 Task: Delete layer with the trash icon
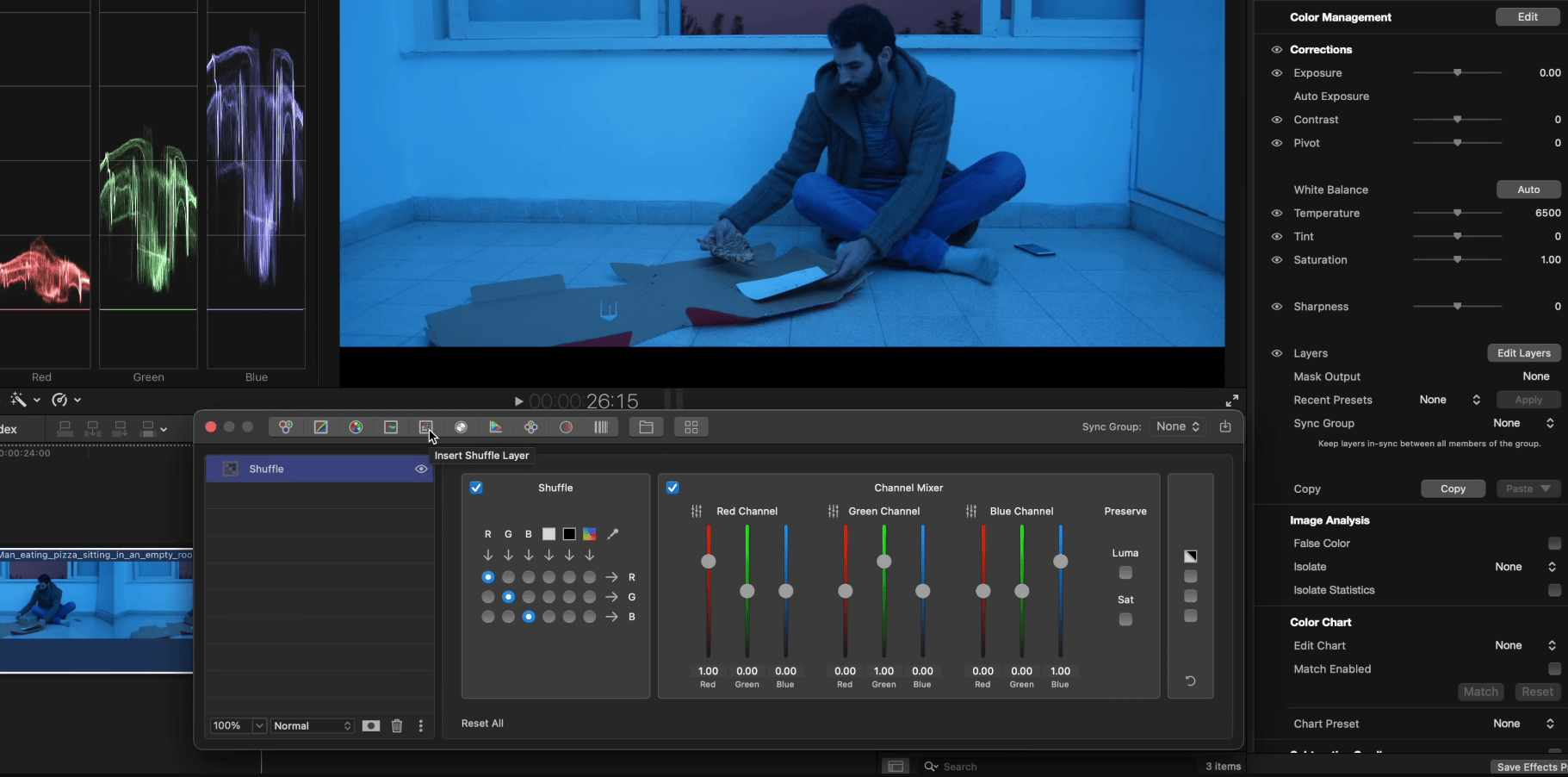(397, 726)
